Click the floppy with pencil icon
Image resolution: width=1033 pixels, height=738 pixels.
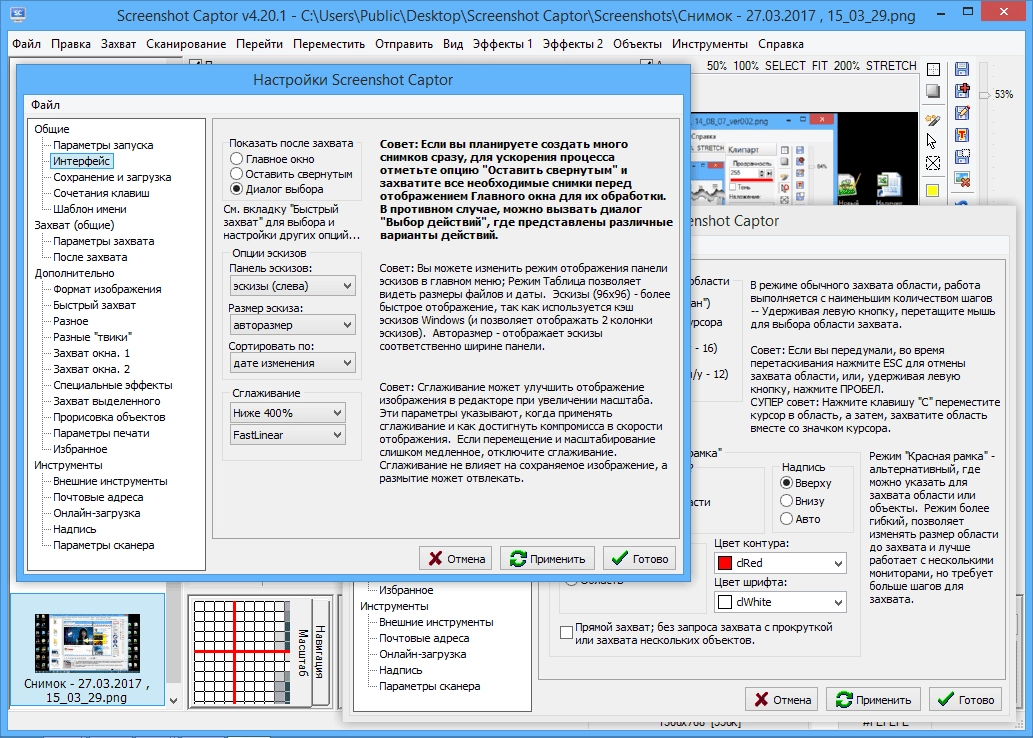click(x=962, y=113)
